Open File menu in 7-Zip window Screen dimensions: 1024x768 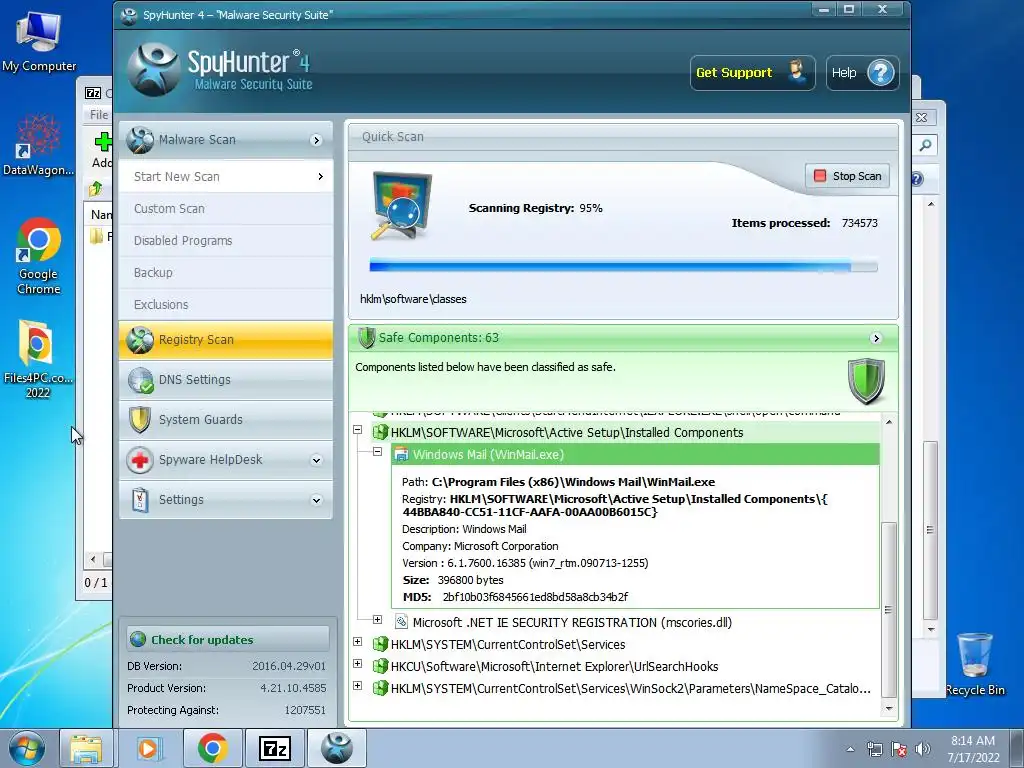pos(99,114)
